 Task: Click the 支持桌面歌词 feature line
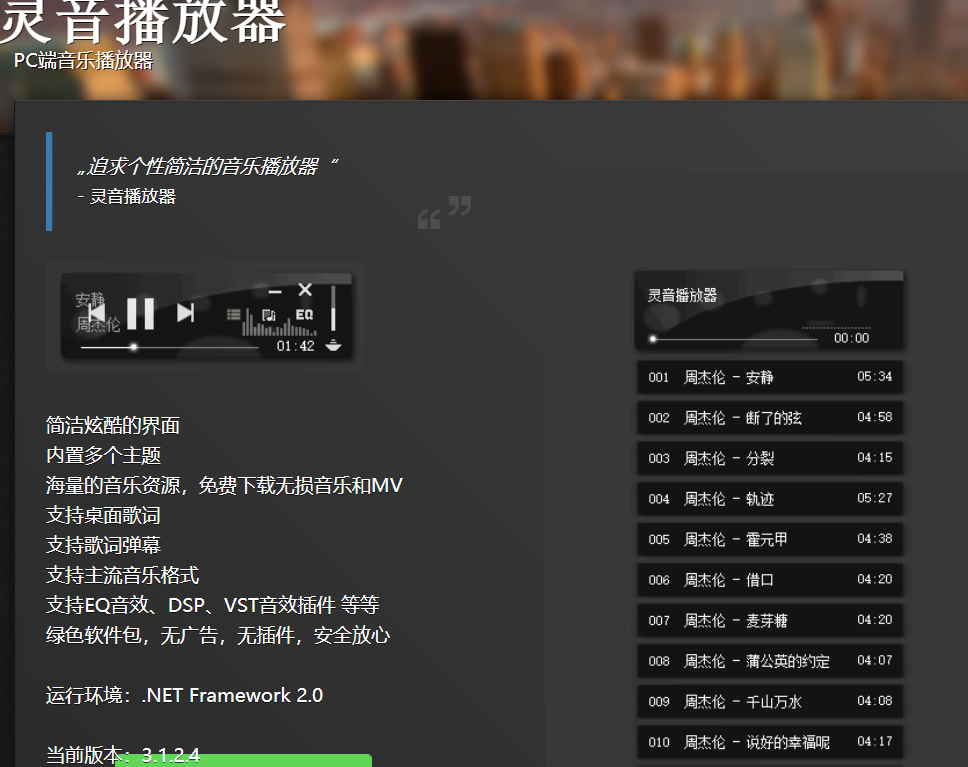103,515
